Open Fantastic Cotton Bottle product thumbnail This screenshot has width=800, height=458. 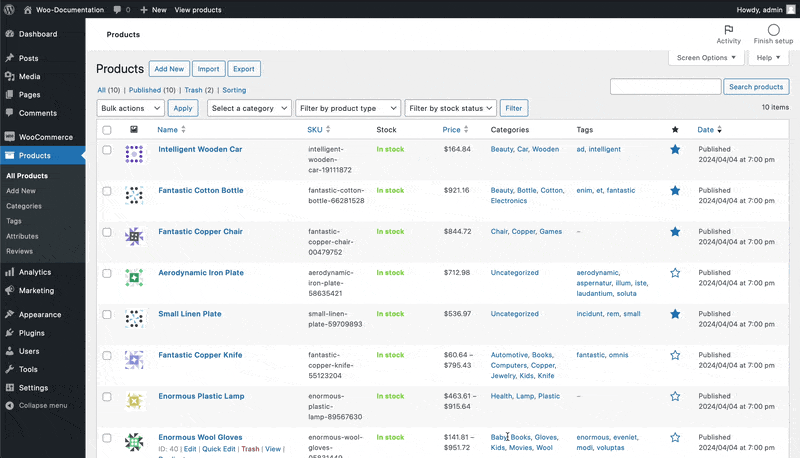point(134,195)
